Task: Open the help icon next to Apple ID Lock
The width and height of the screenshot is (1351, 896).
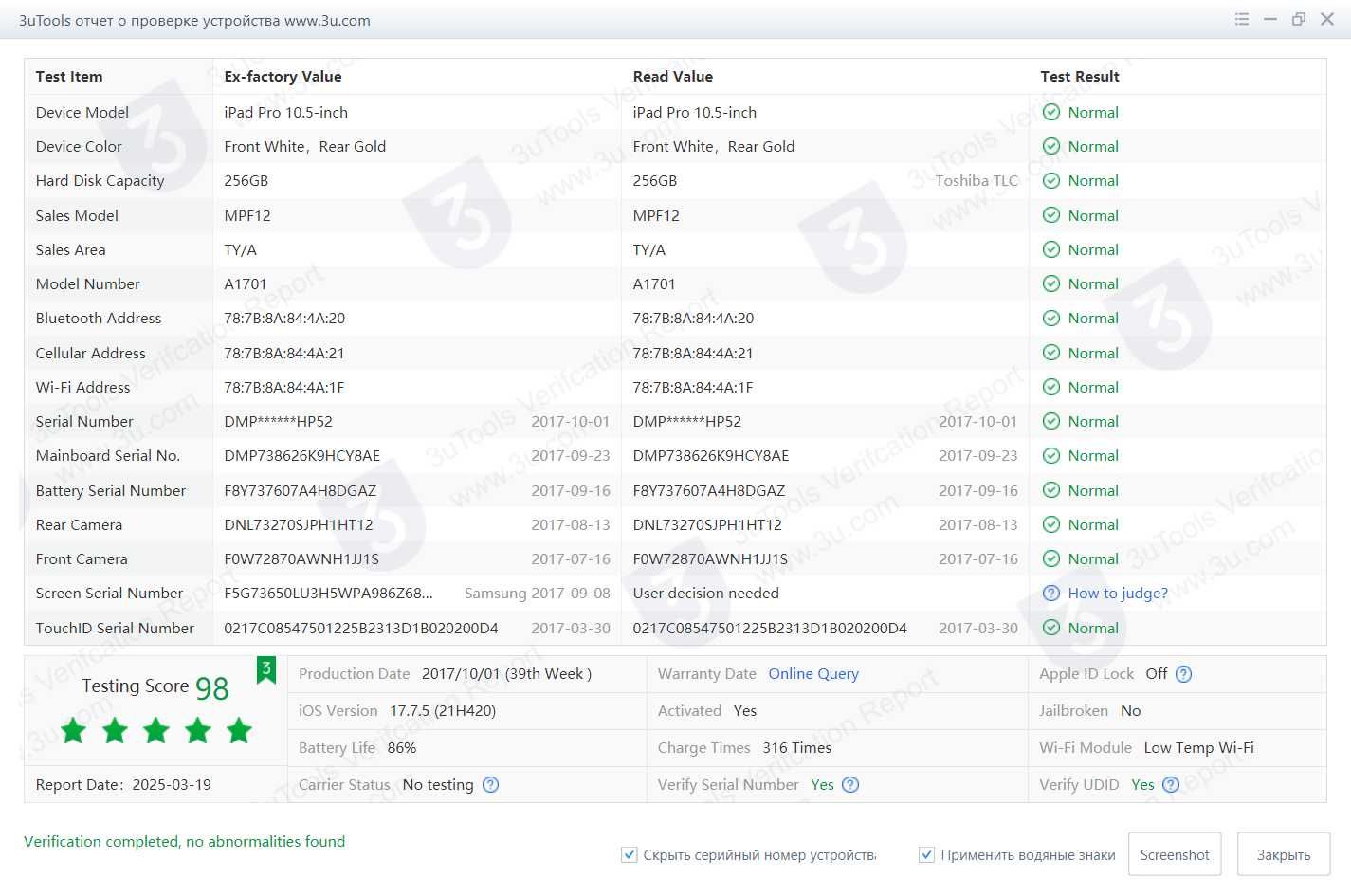Action: tap(1183, 674)
